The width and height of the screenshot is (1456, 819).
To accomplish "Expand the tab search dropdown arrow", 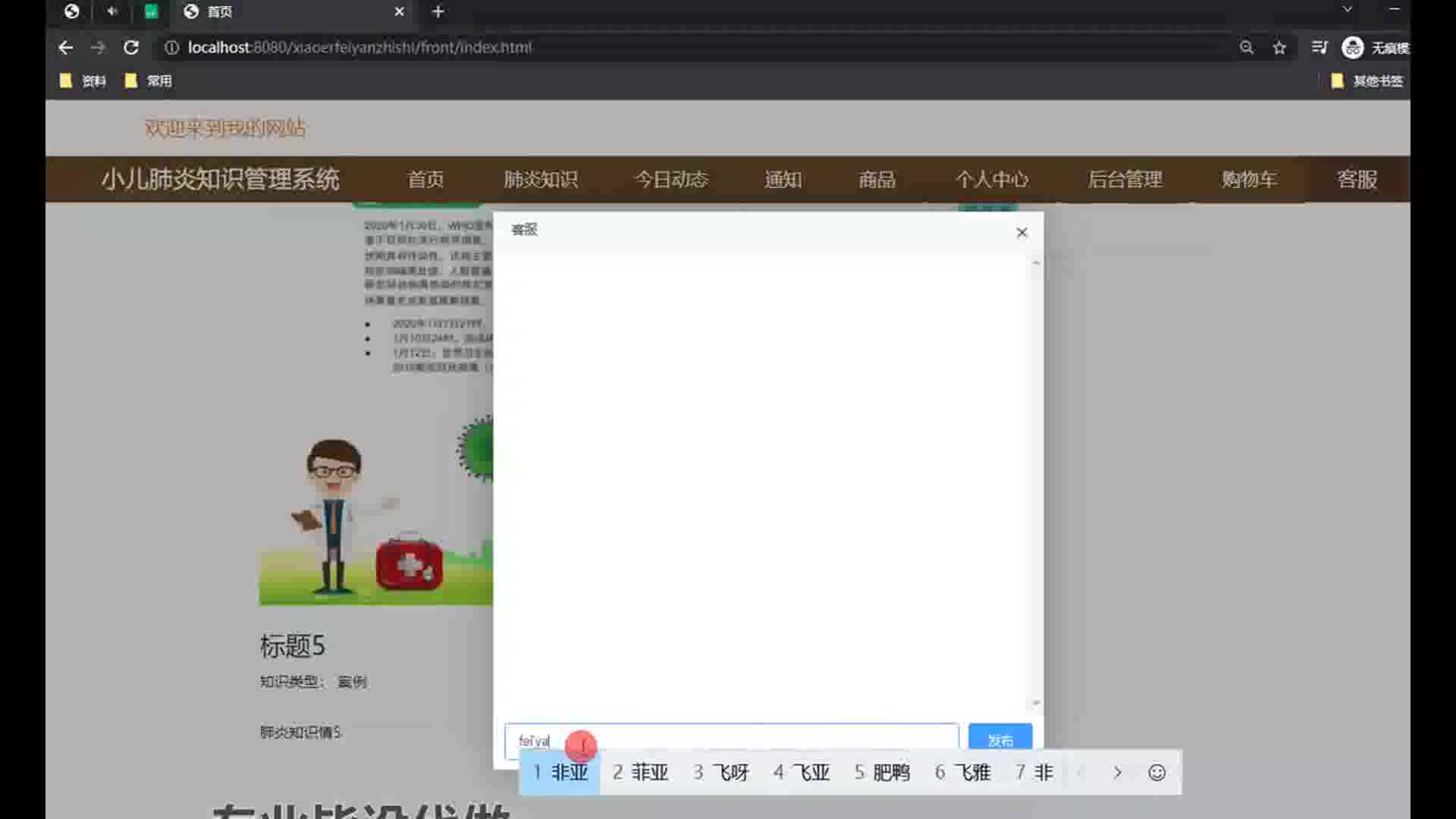I will pyautogui.click(x=1347, y=9).
